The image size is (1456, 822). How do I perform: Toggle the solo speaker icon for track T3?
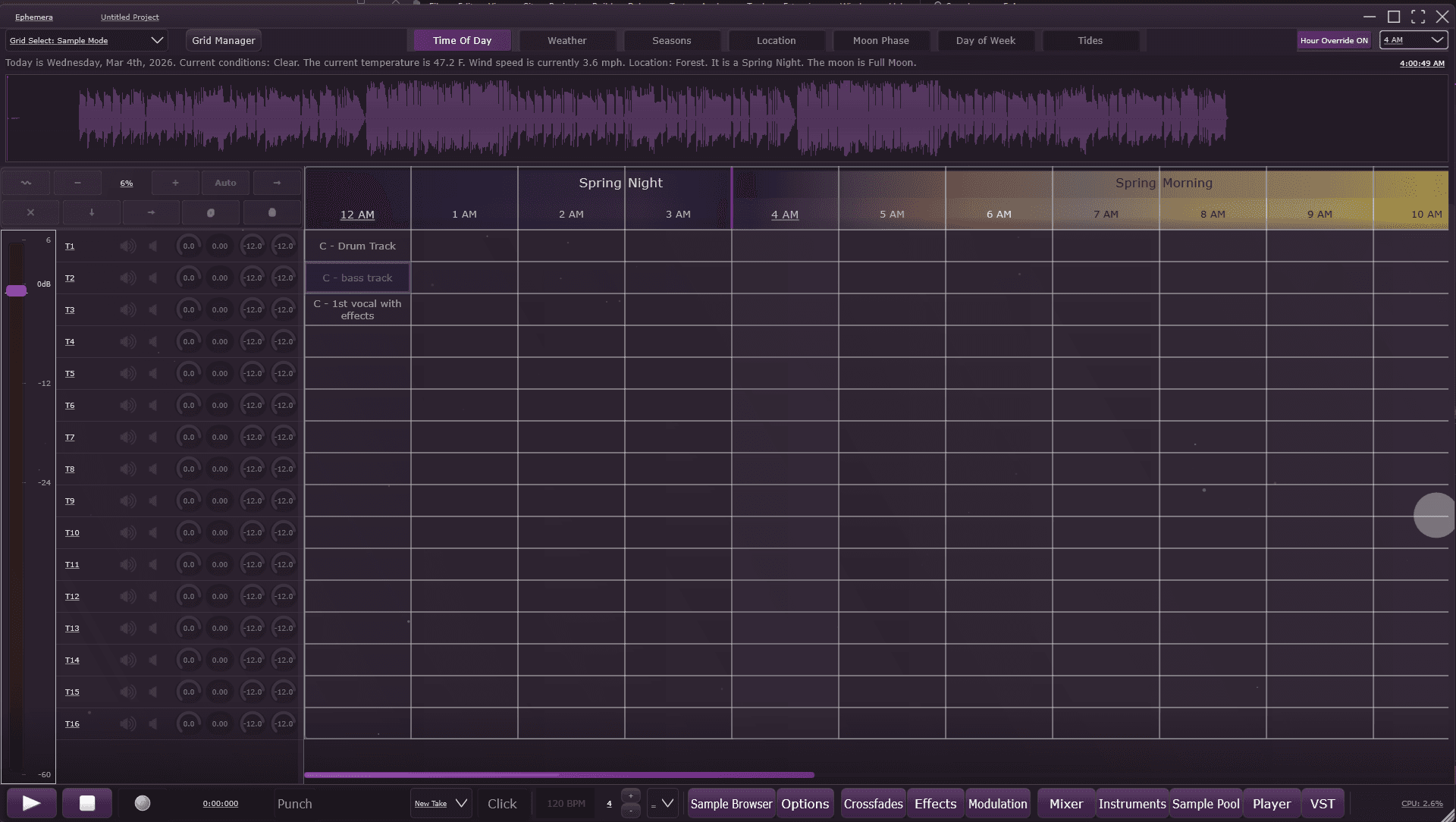click(153, 310)
